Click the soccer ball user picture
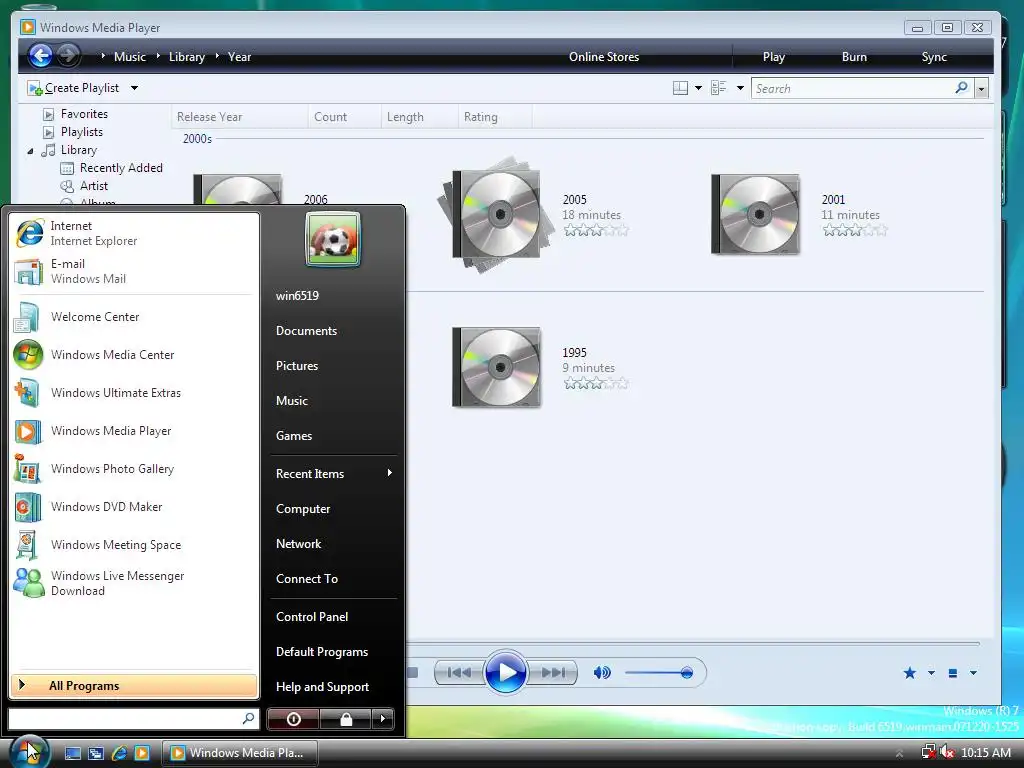Viewport: 1024px width, 768px height. click(x=332, y=239)
